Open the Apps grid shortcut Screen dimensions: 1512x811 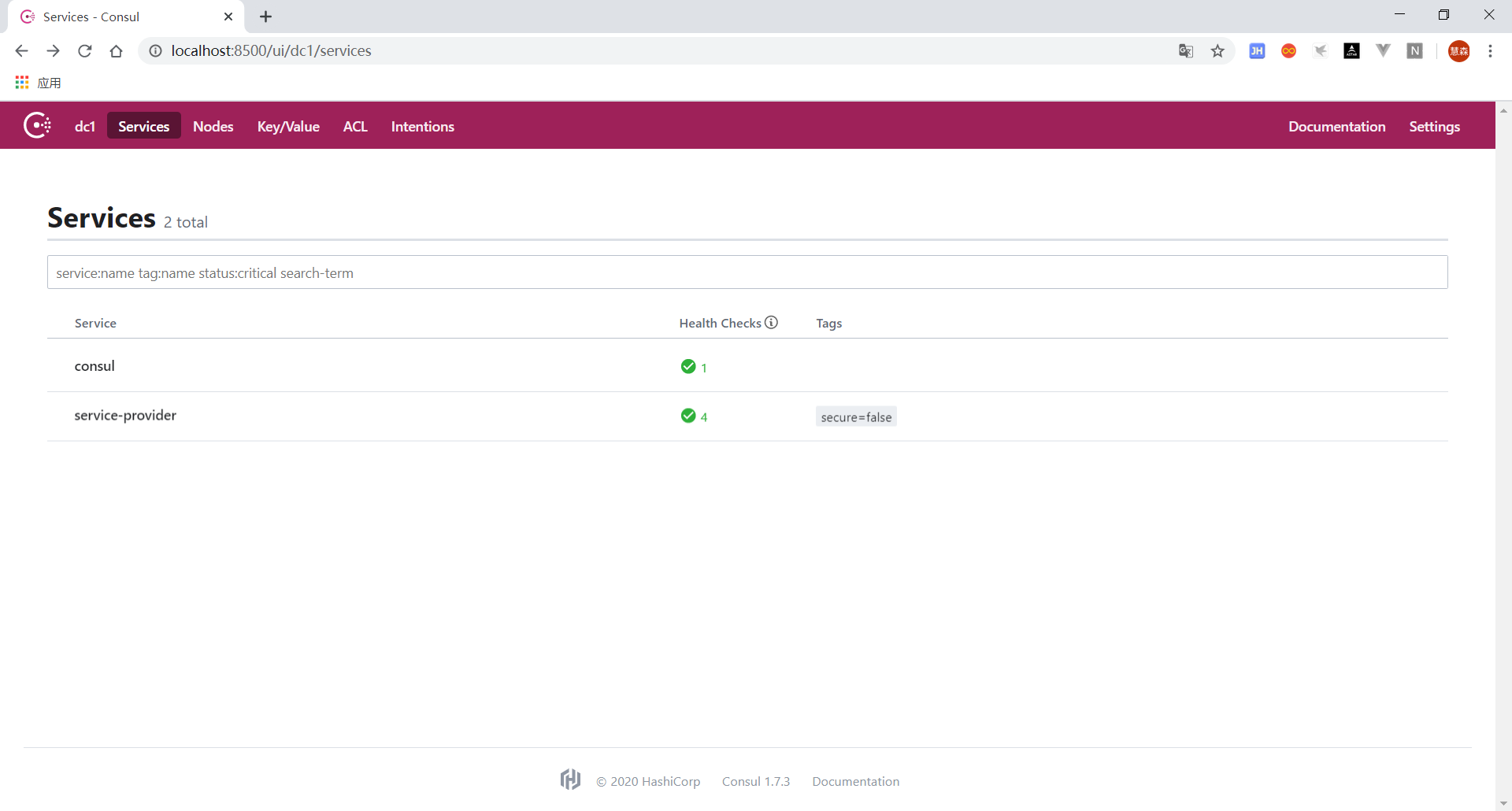coord(22,83)
